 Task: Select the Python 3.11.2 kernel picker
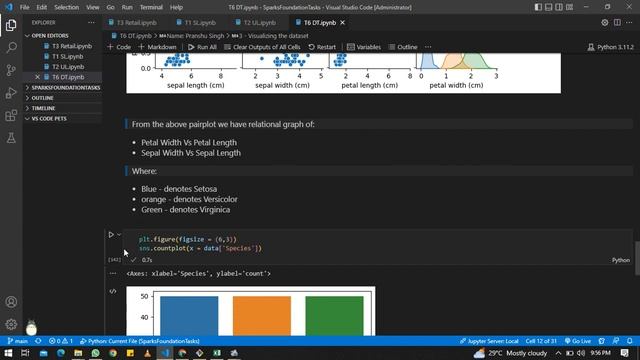[611, 47]
